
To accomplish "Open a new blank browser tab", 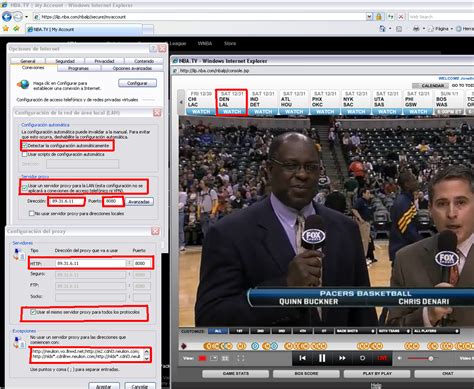I will click(148, 30).
